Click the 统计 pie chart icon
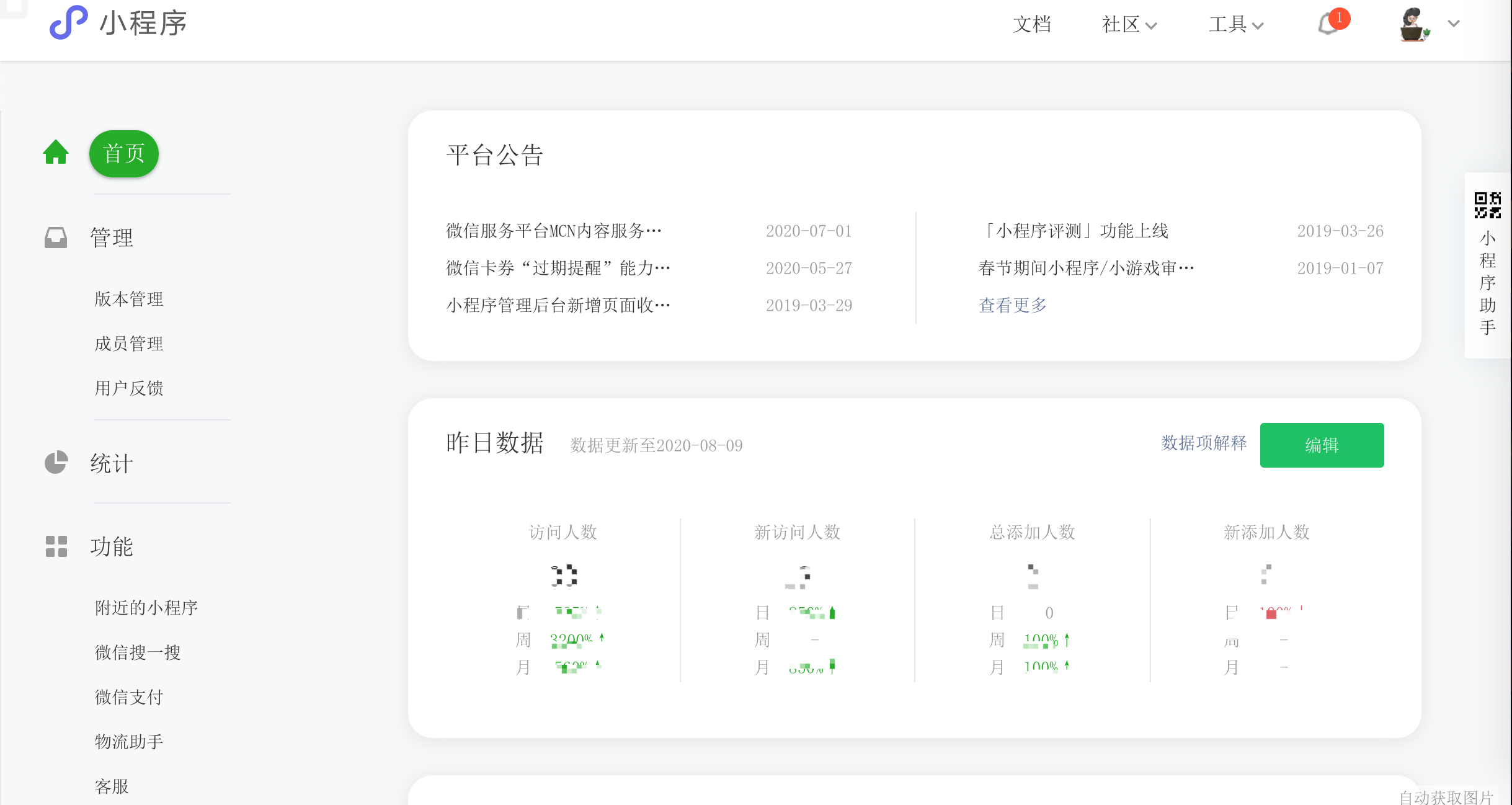This screenshot has width=1512, height=805. click(56, 463)
